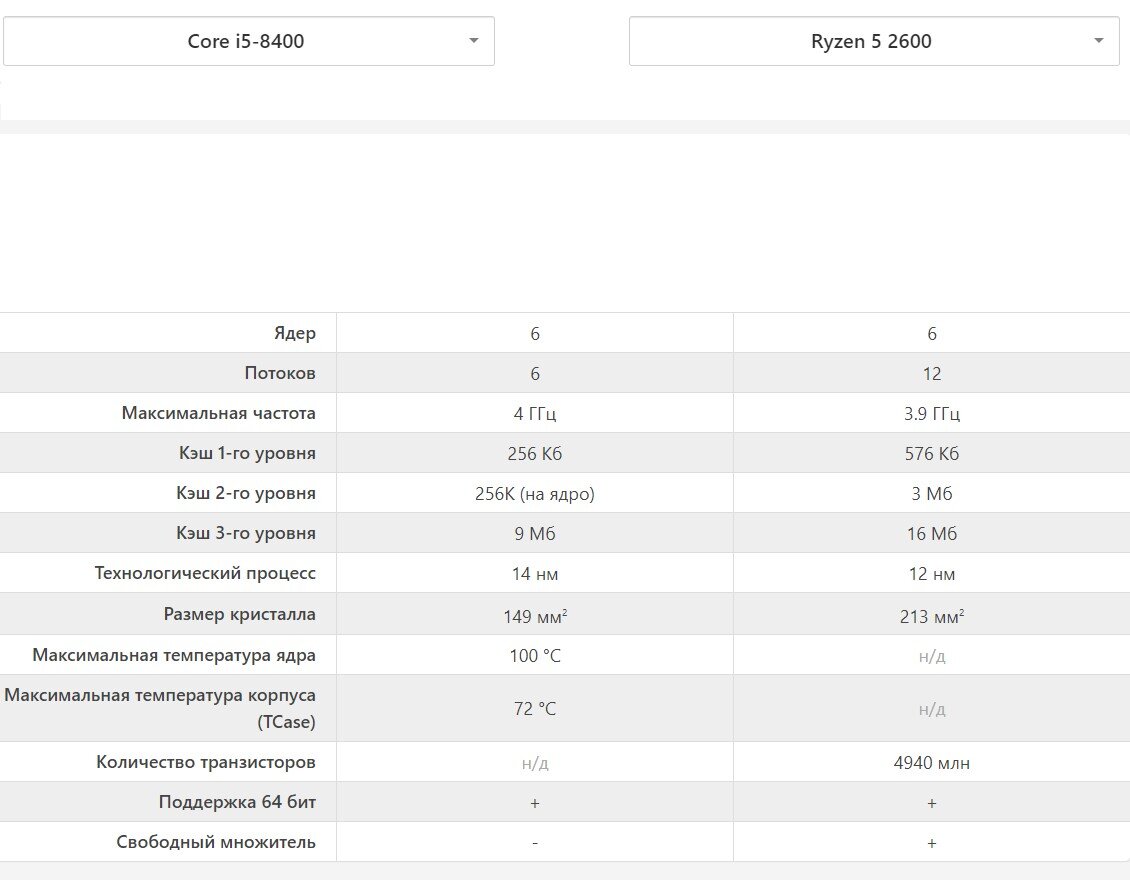Select the 'Кэш 3-го уровня' label
This screenshot has width=1130, height=880.
tap(246, 533)
